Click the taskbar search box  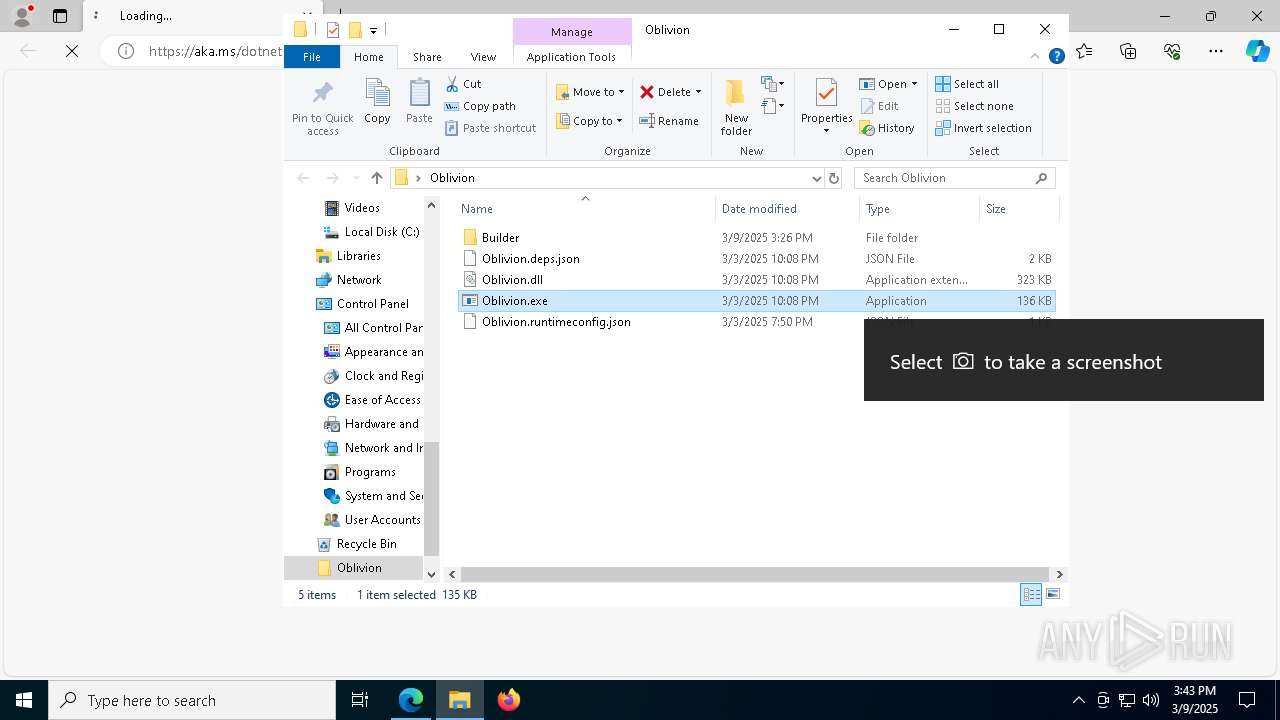[x=192, y=700]
